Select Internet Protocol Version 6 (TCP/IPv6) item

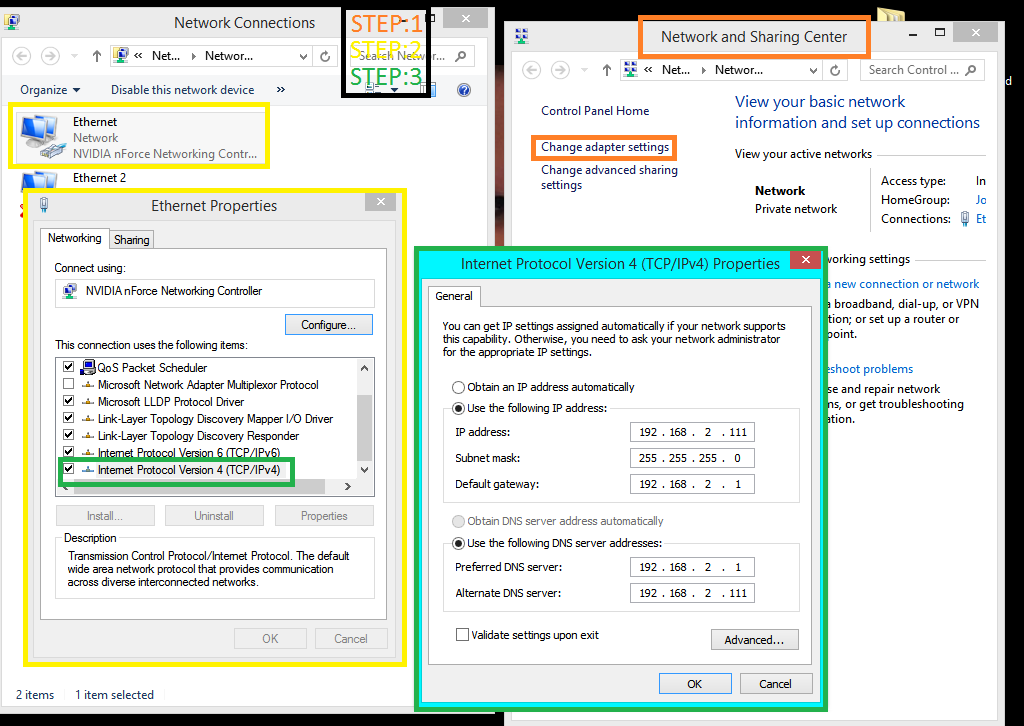coord(189,452)
